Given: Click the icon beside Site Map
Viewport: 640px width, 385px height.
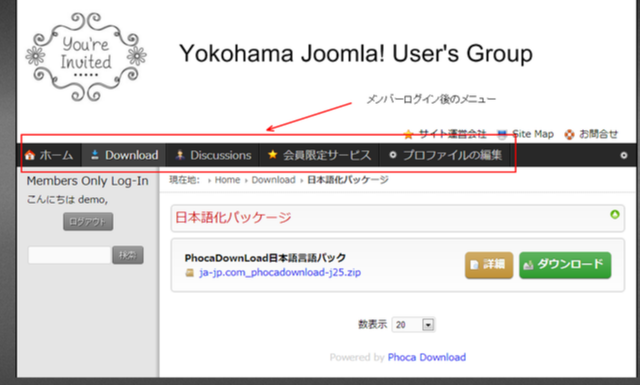Looking at the screenshot, I should [502, 134].
